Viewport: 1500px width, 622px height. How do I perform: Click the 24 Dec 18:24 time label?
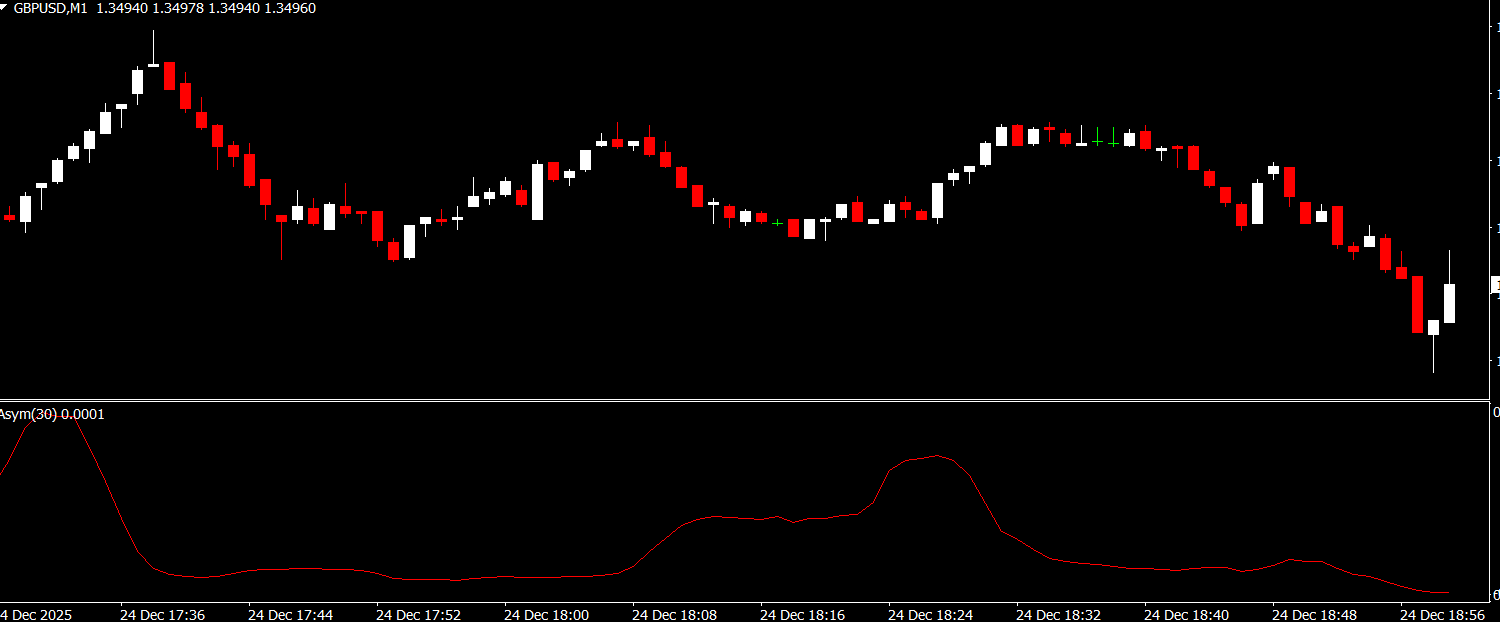930,614
